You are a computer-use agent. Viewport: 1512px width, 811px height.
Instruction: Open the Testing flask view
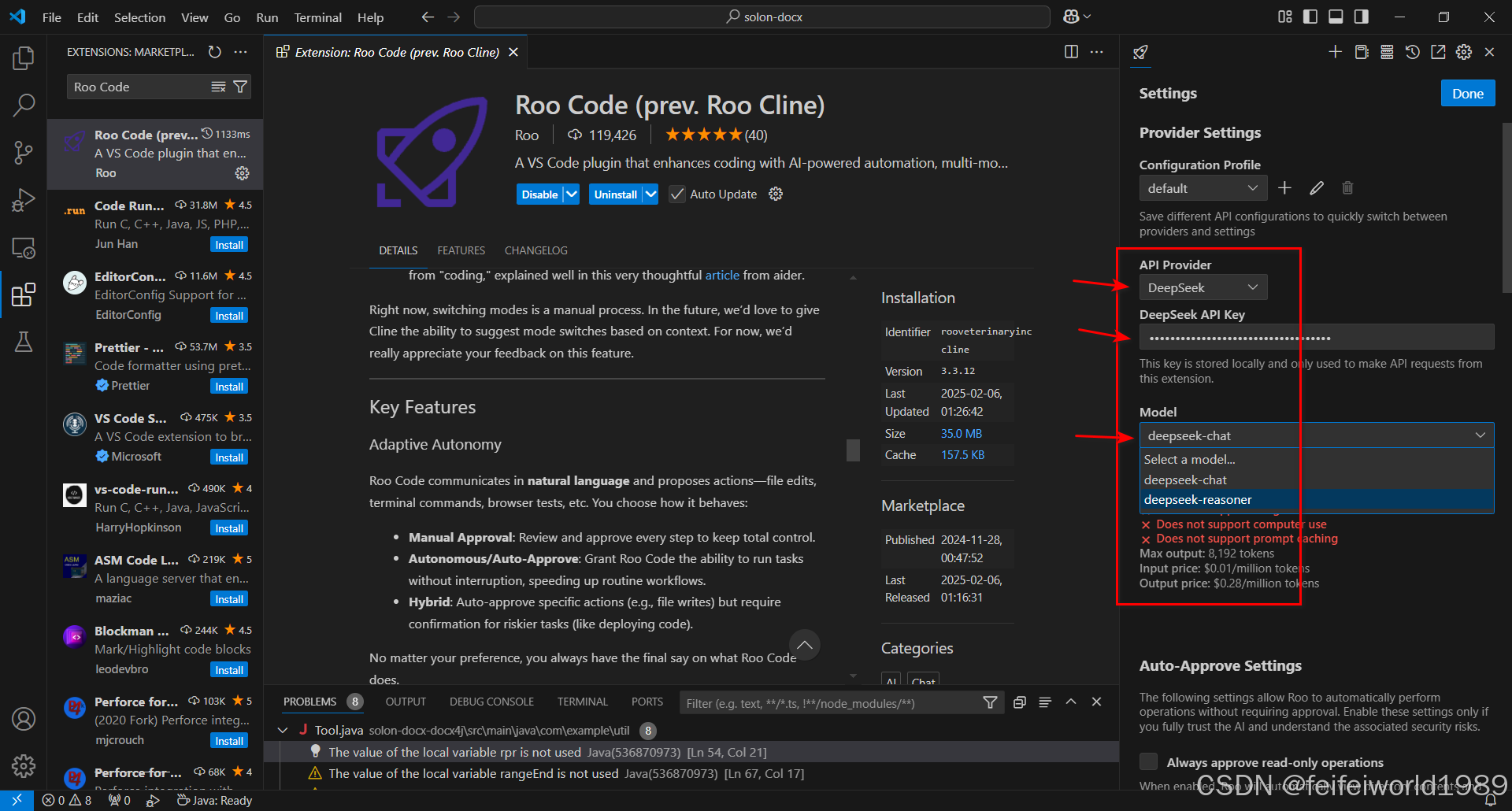[24, 342]
